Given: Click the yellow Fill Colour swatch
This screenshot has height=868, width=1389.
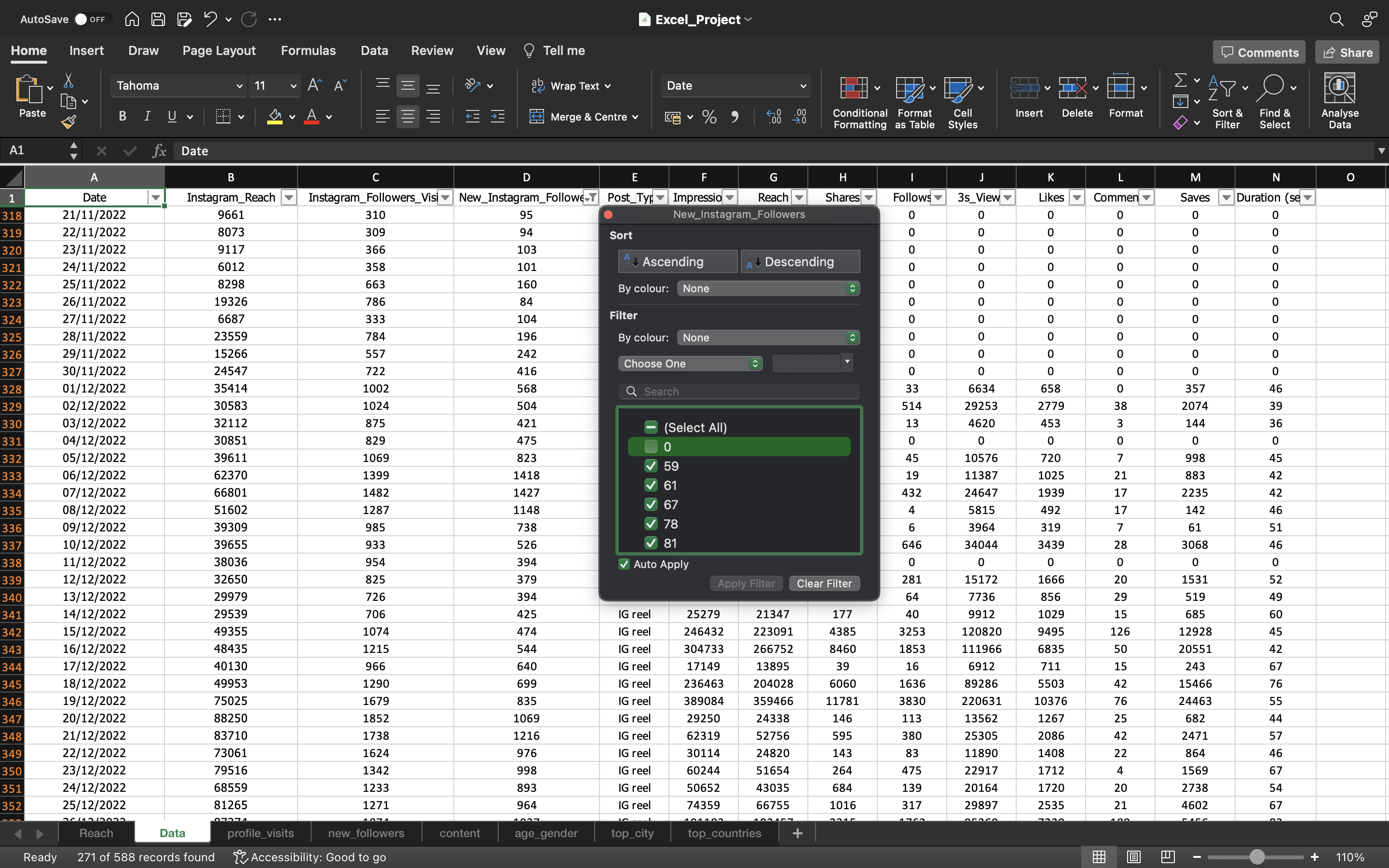Looking at the screenshot, I should (275, 117).
